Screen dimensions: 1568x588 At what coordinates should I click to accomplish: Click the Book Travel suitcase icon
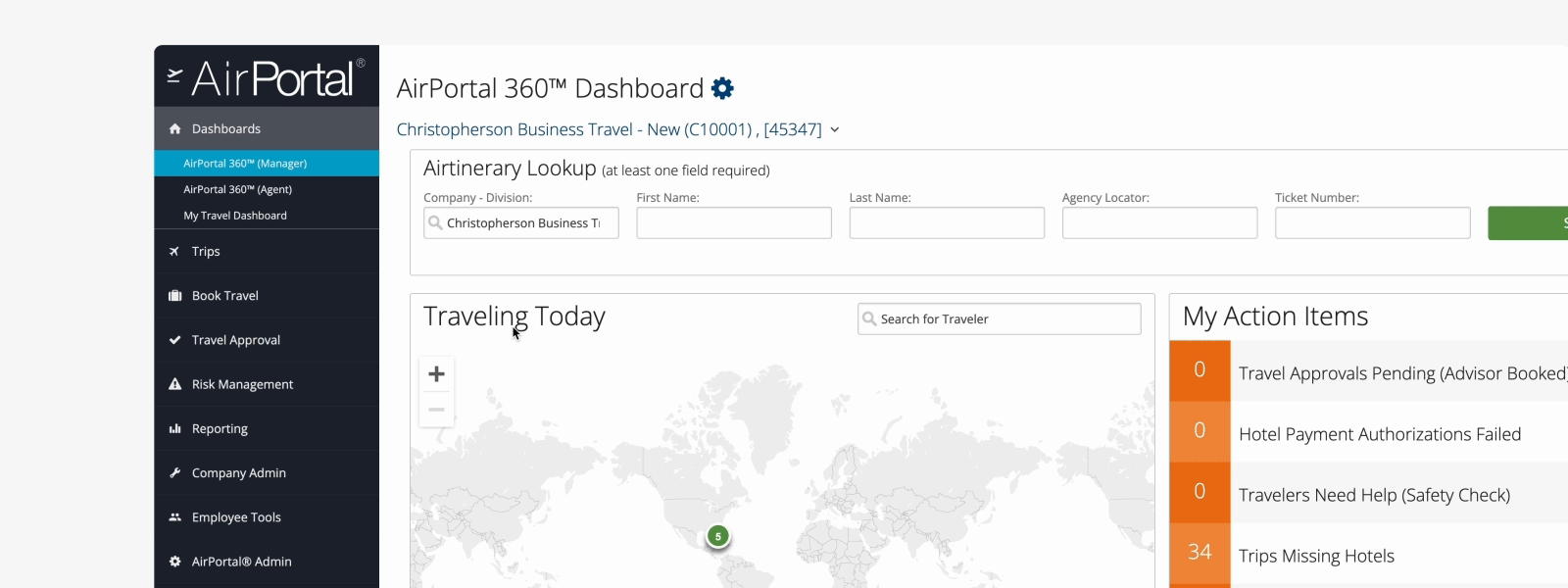click(174, 295)
